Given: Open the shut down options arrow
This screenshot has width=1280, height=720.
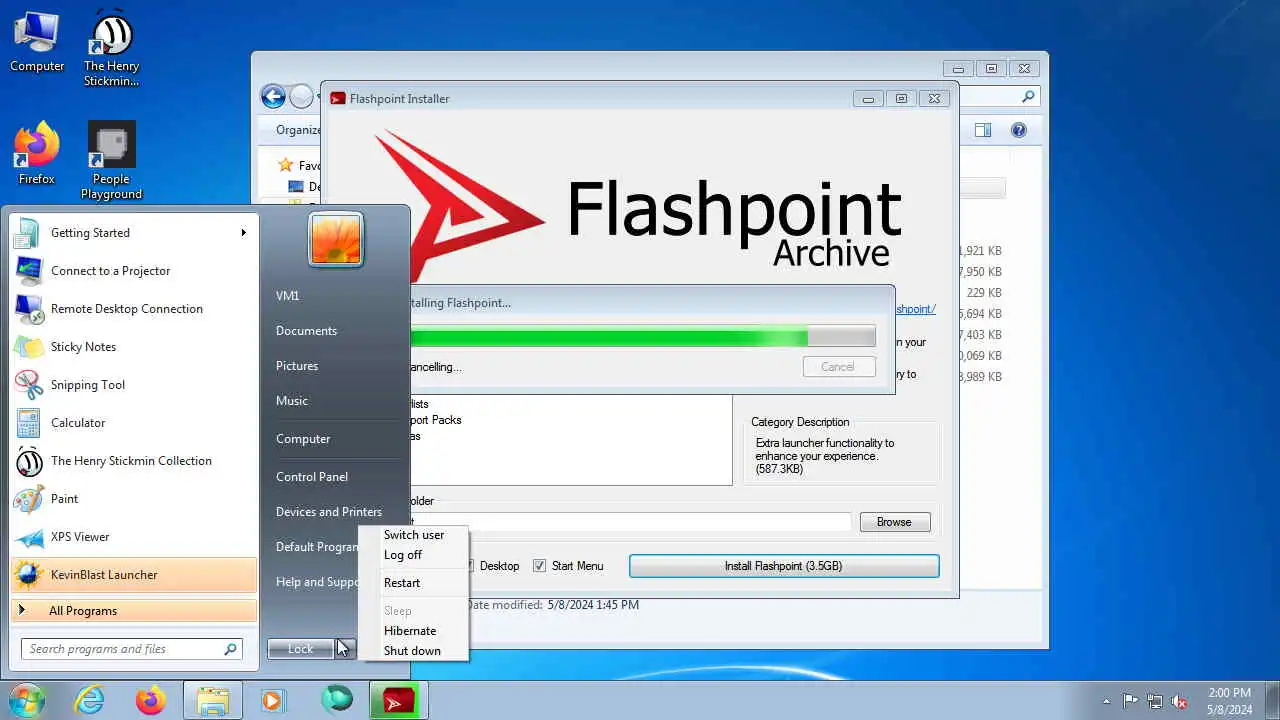Looking at the screenshot, I should click(x=344, y=649).
